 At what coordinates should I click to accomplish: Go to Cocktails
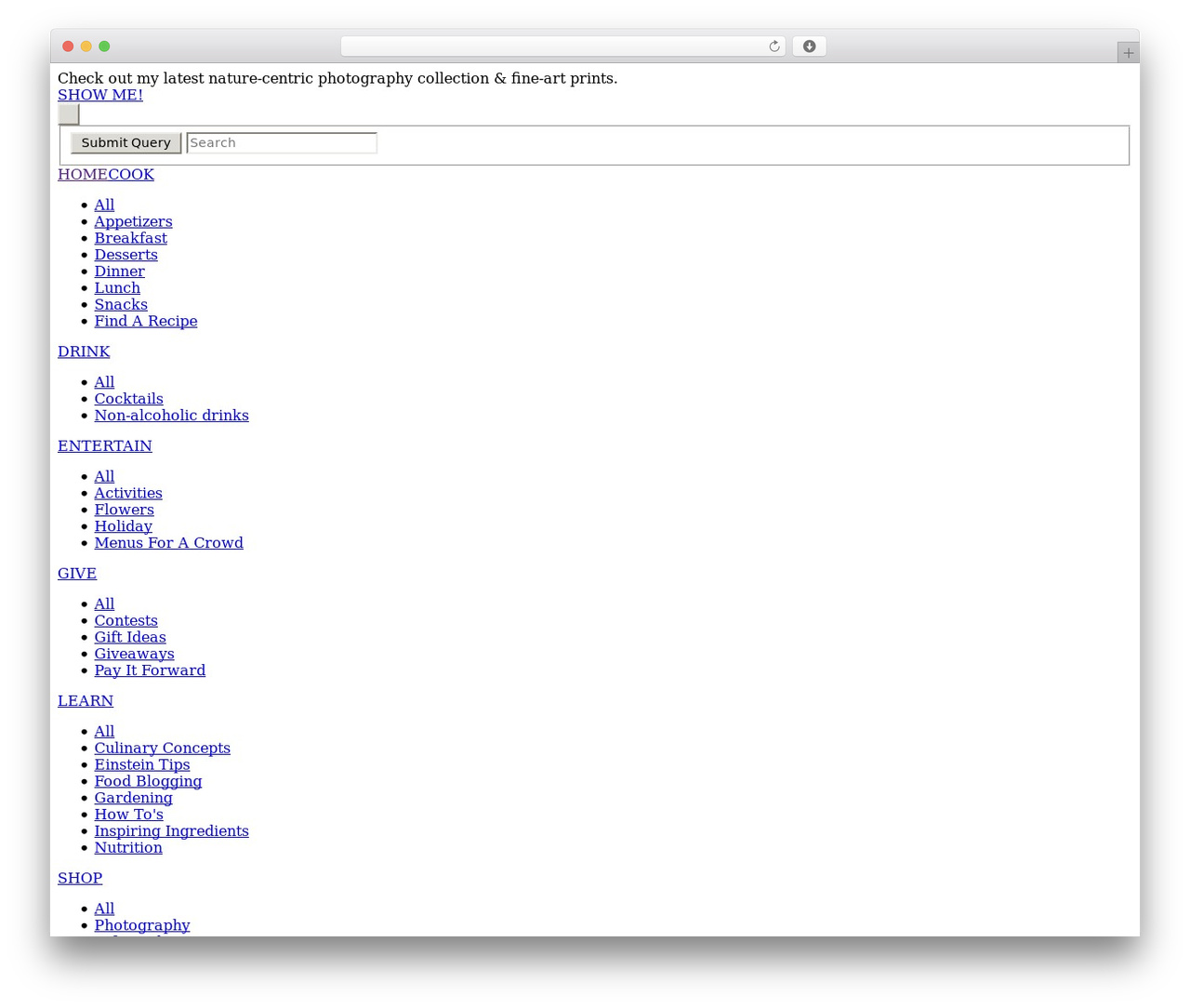click(128, 399)
